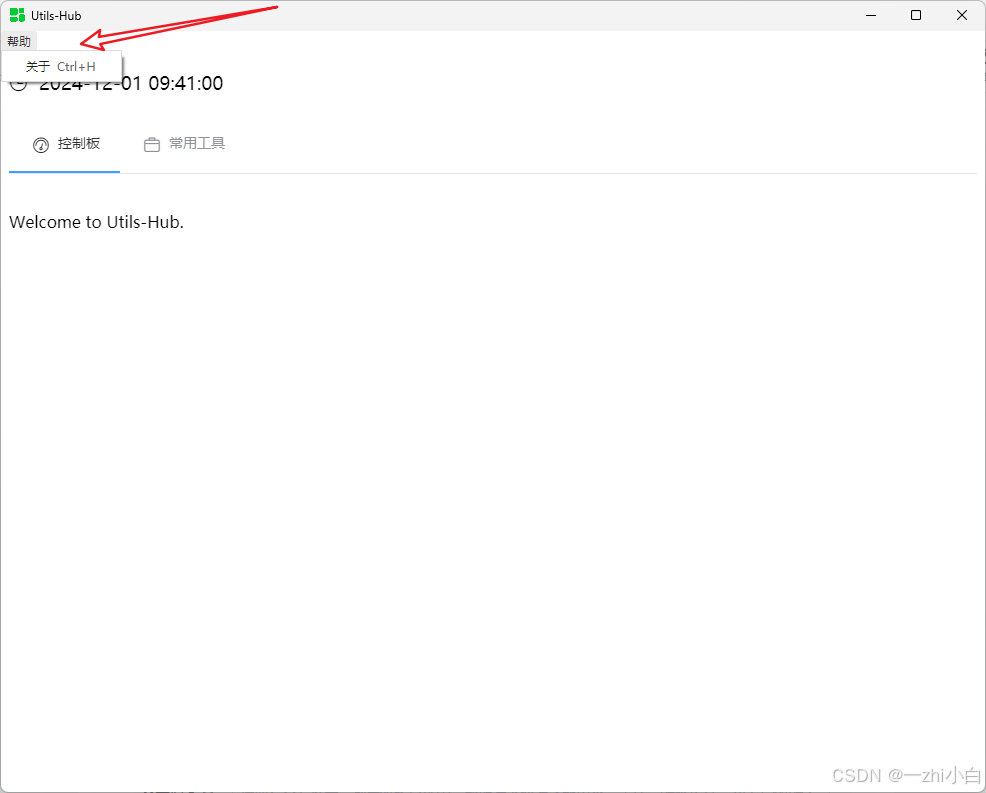Click the Utils-Hub title text
This screenshot has width=986, height=793.
click(56, 16)
